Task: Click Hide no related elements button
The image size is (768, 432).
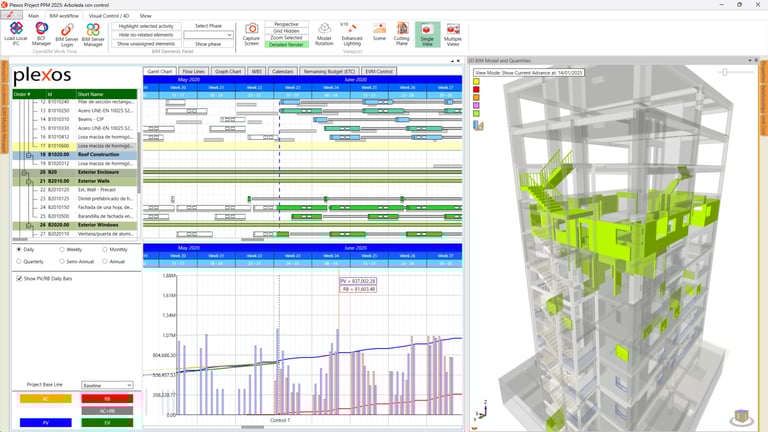Action: (146, 35)
